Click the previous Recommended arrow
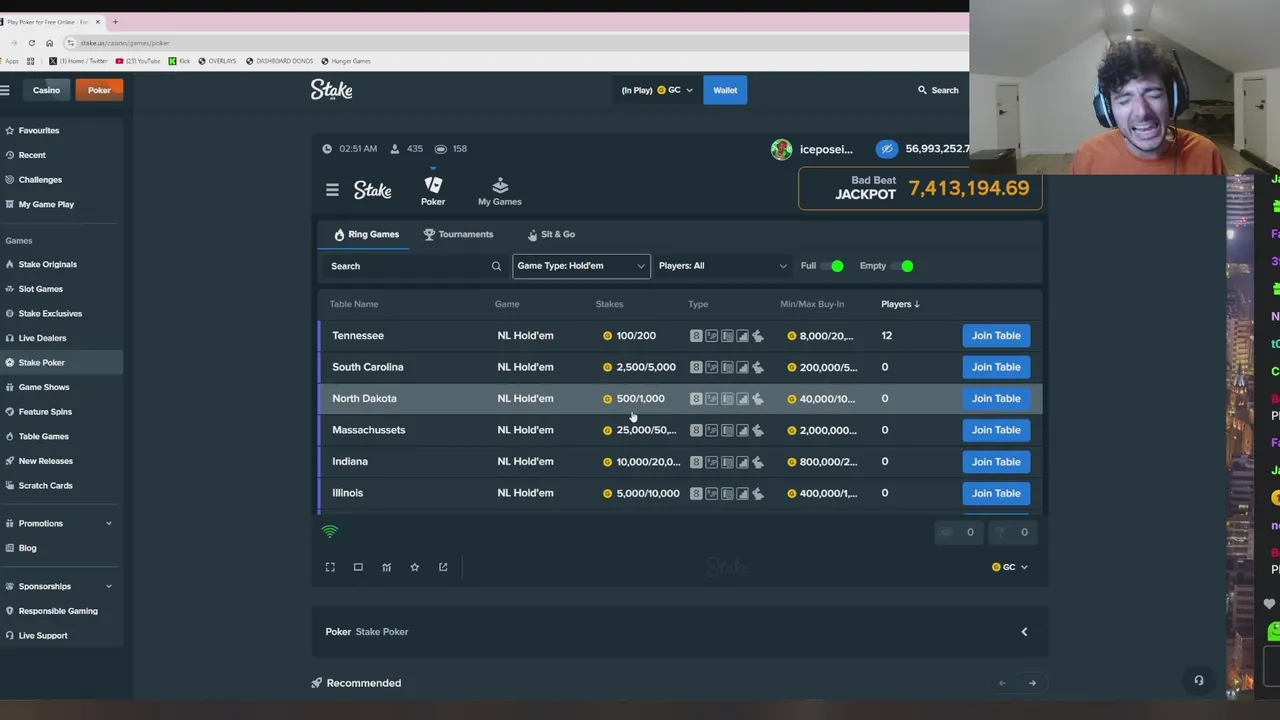This screenshot has height=720, width=1280. 1002,683
